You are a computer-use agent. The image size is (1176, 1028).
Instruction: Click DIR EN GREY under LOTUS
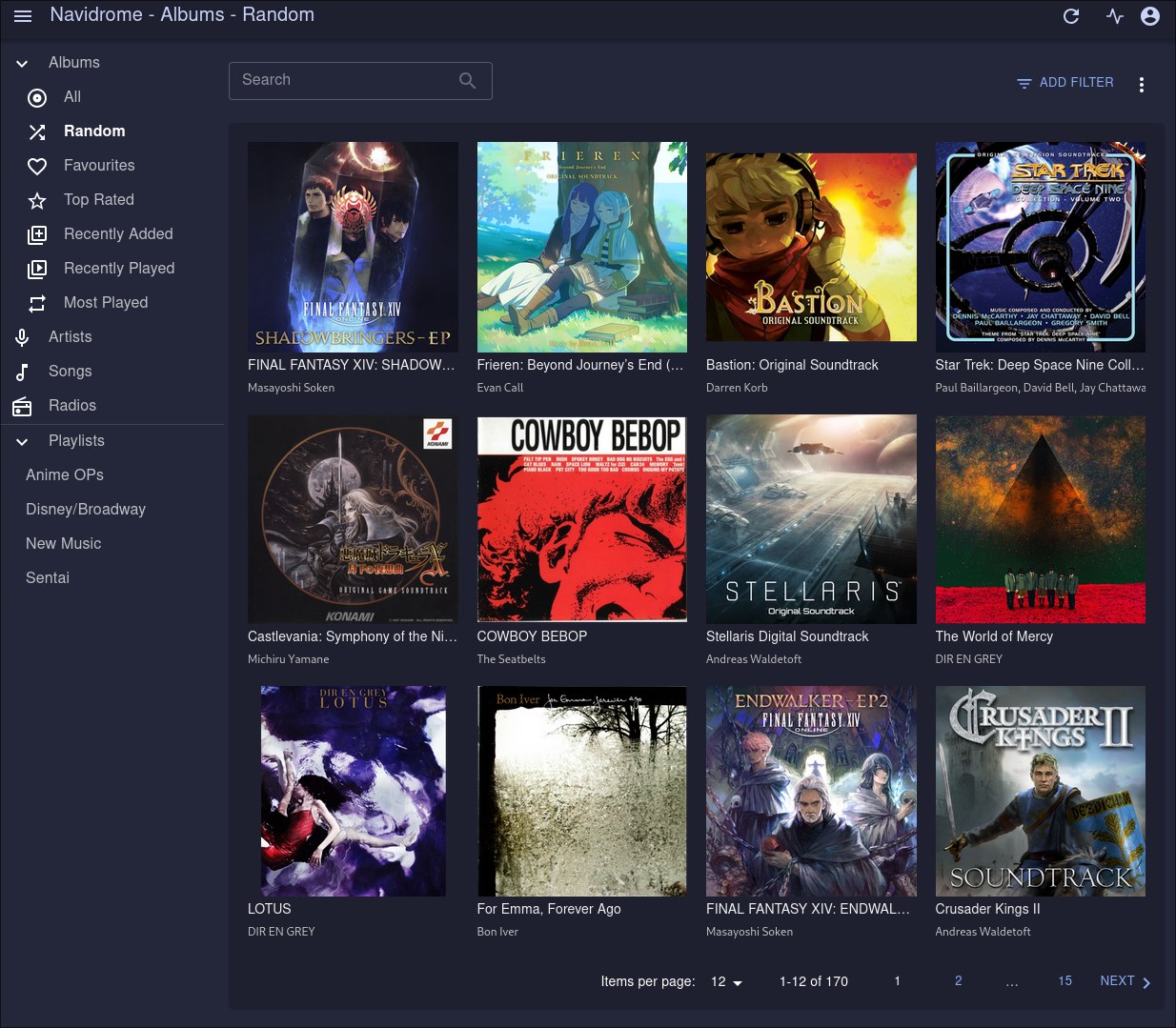tap(281, 932)
